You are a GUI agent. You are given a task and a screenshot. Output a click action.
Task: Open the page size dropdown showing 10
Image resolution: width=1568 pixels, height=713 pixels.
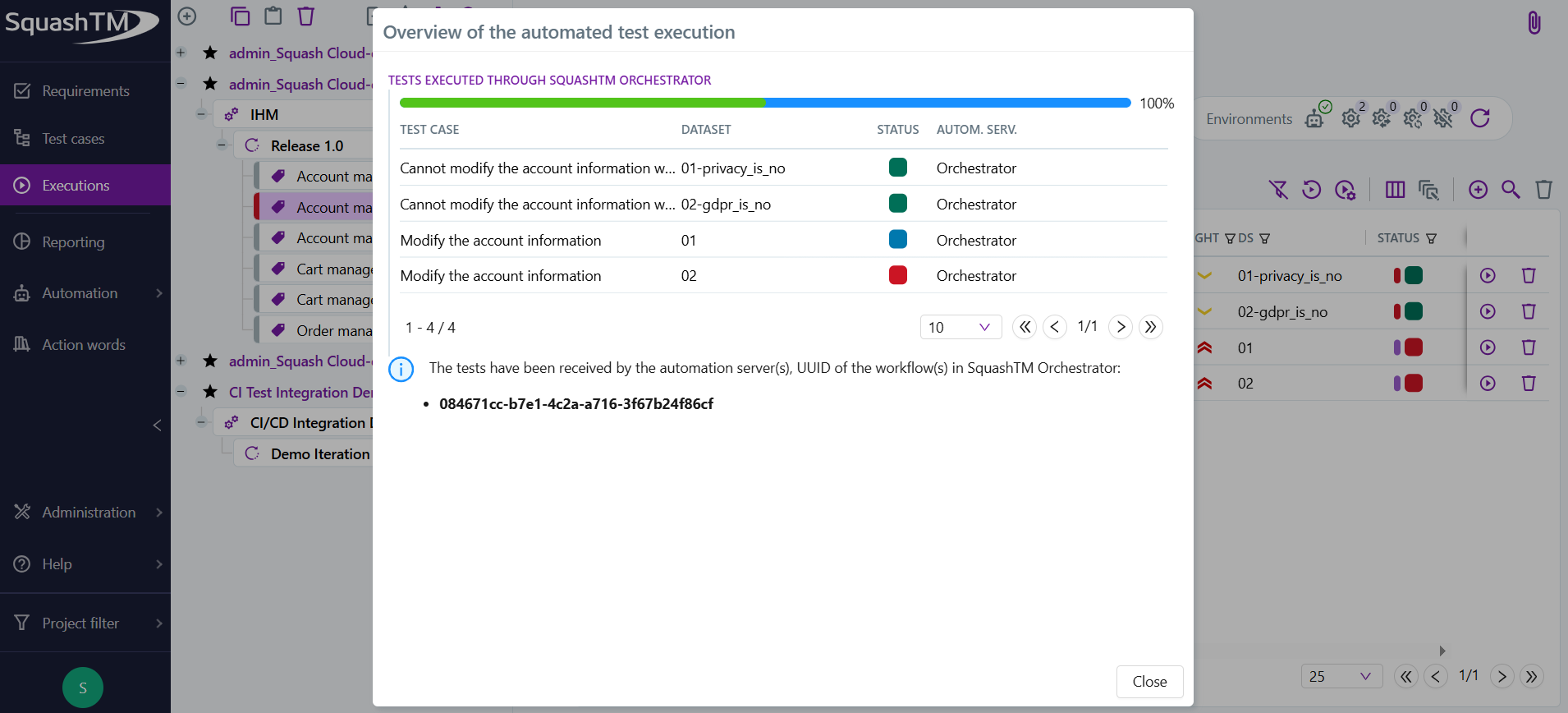961,327
